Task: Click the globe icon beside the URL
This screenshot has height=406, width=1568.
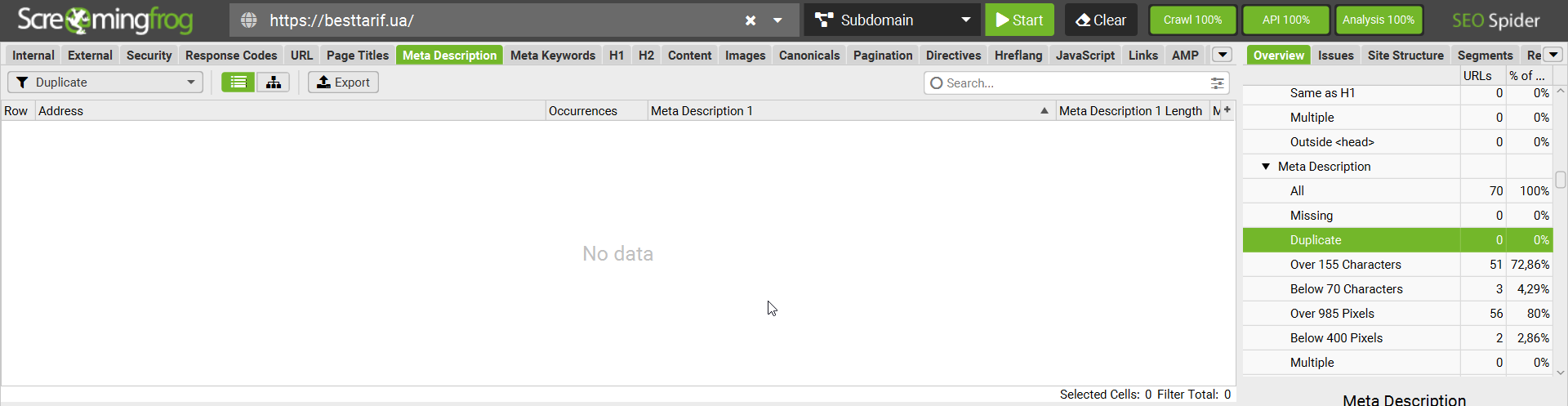Action: click(x=249, y=20)
